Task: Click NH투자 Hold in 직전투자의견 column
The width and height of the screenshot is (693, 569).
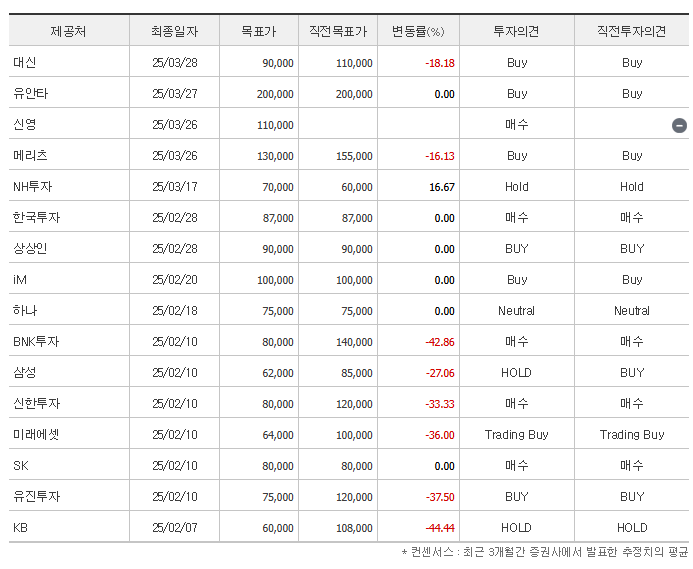Action: [x=632, y=187]
